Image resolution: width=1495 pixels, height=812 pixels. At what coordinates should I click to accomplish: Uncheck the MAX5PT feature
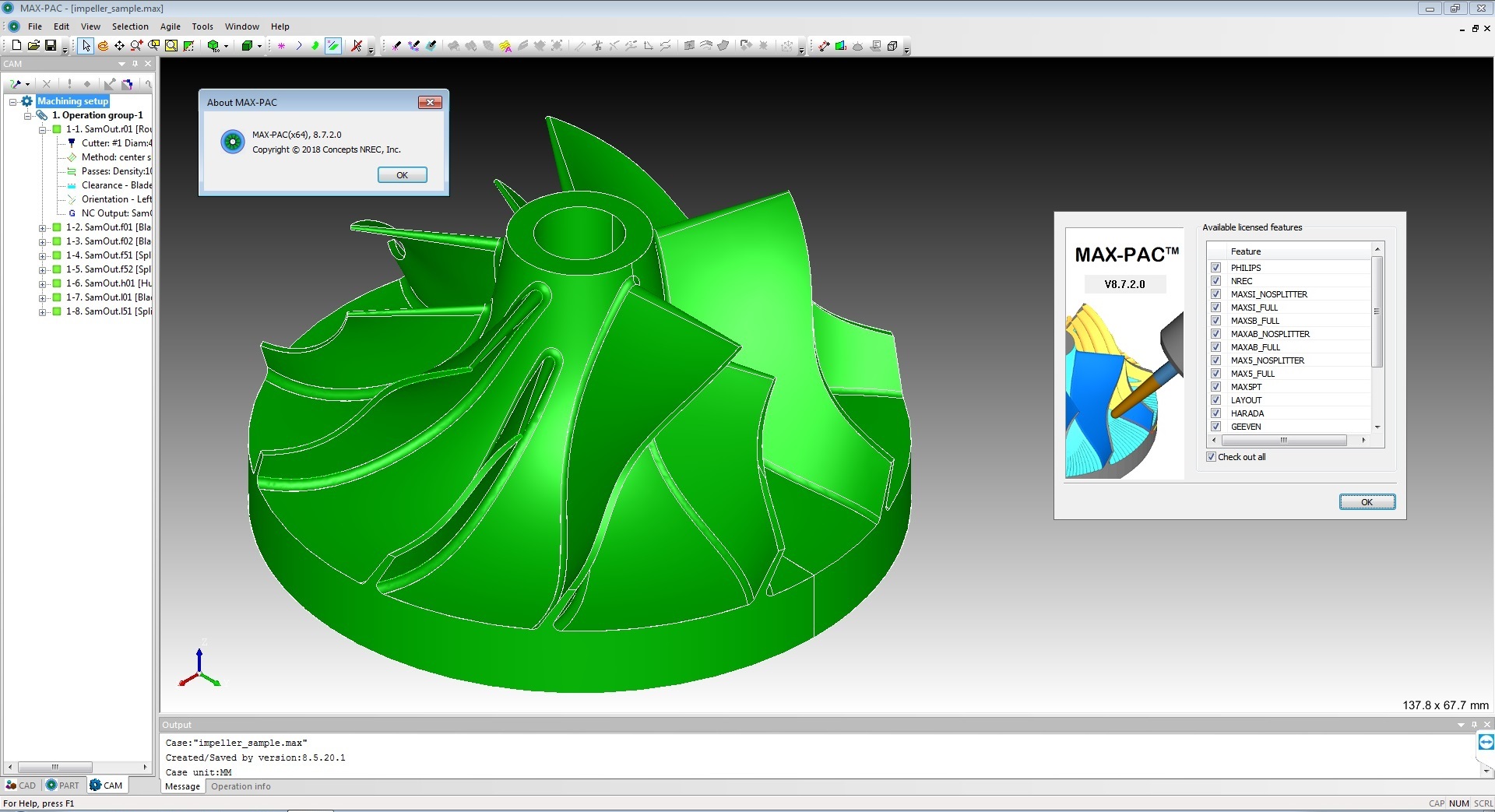1215,387
